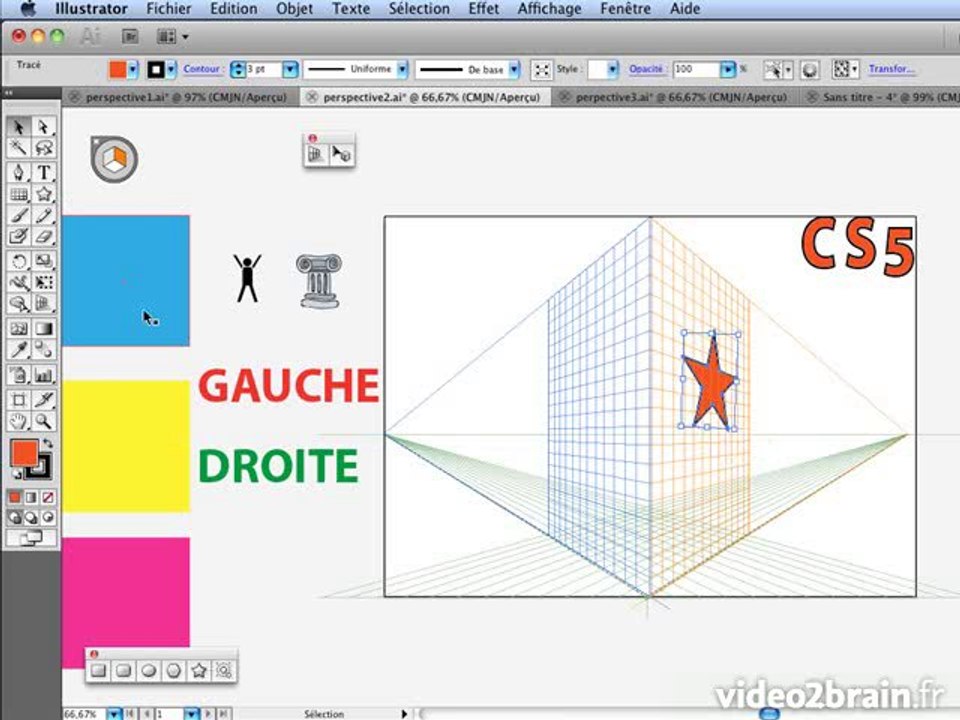
Task: Open the Opacité value dropdown
Action: click(727, 69)
